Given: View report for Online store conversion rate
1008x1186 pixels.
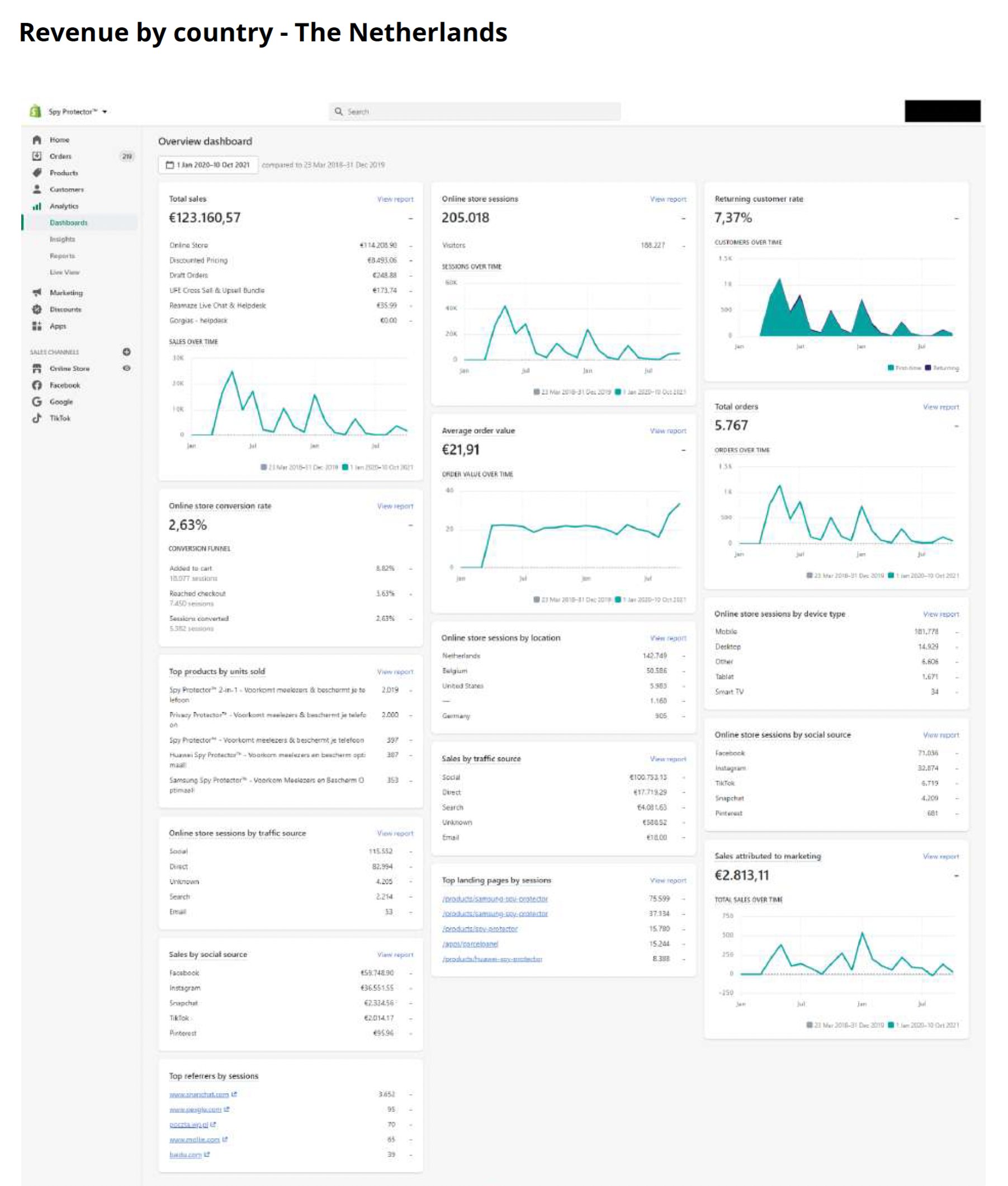Looking at the screenshot, I should coord(395,506).
